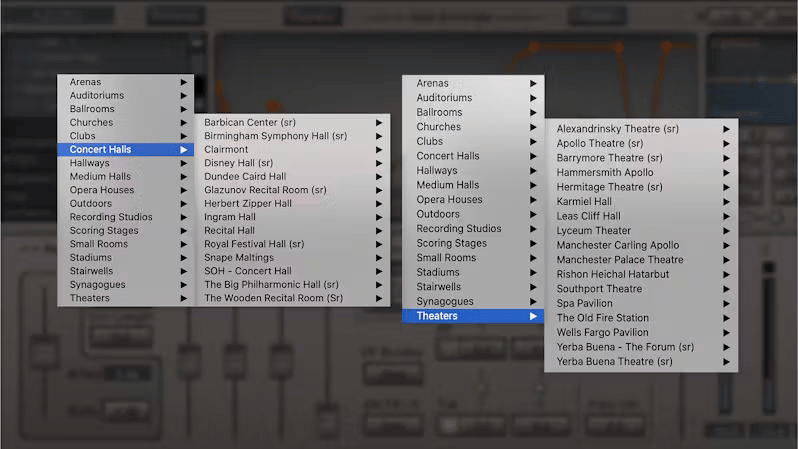The width and height of the screenshot is (798, 449).
Task: Open The Old Fire Station
Action: point(641,318)
